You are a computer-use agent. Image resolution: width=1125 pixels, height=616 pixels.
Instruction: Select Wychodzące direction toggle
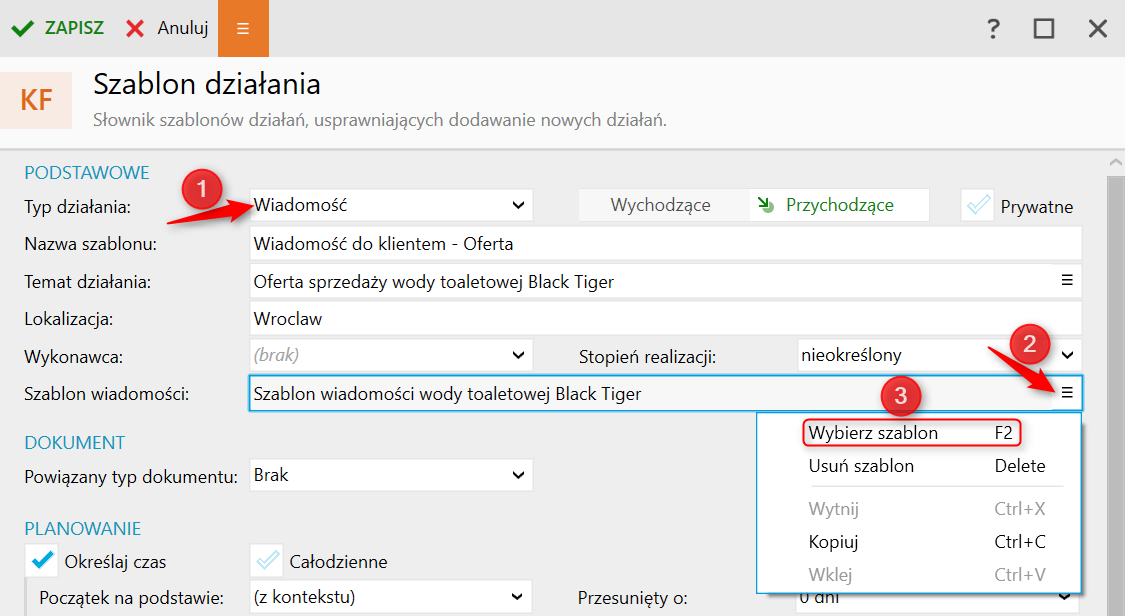click(660, 205)
